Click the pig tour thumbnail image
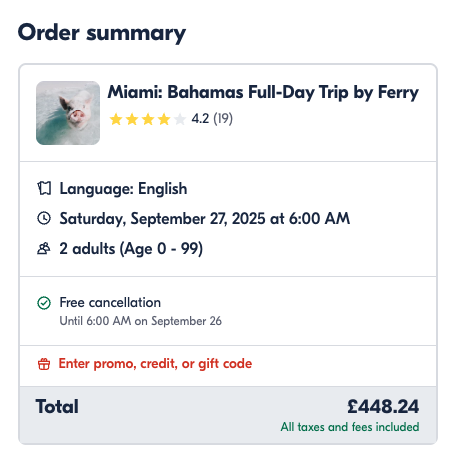The image size is (449, 458). tap(68, 113)
